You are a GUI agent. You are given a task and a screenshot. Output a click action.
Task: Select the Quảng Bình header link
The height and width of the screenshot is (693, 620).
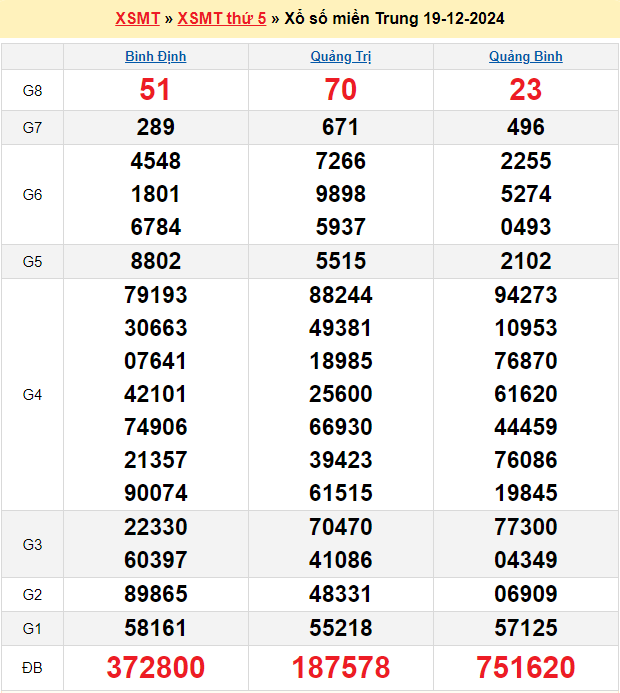[525, 56]
